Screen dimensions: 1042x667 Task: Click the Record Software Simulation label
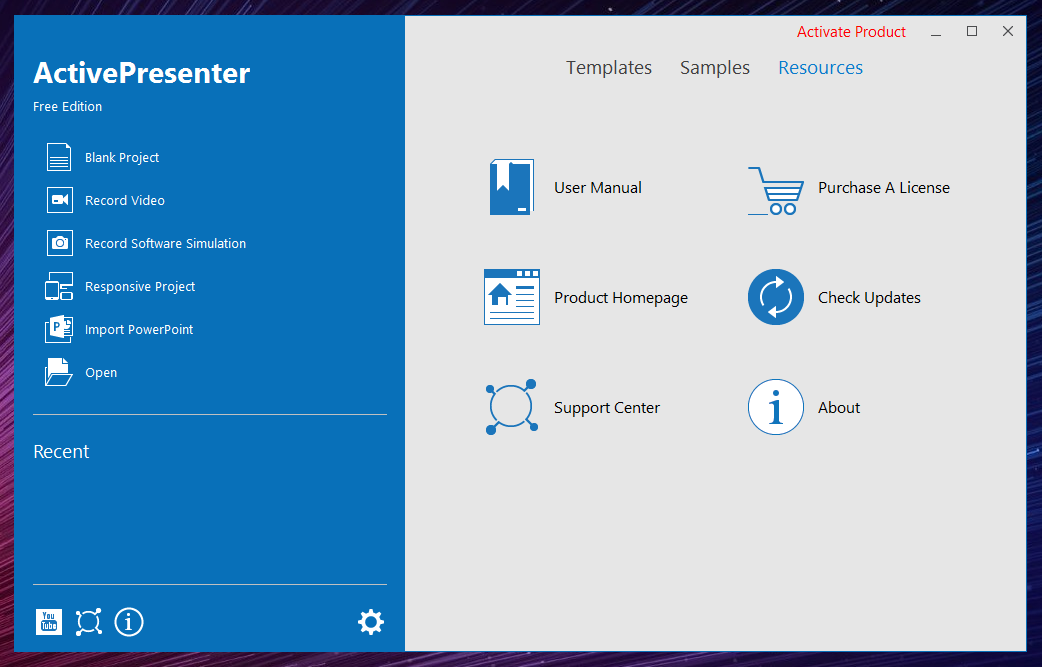(x=165, y=243)
